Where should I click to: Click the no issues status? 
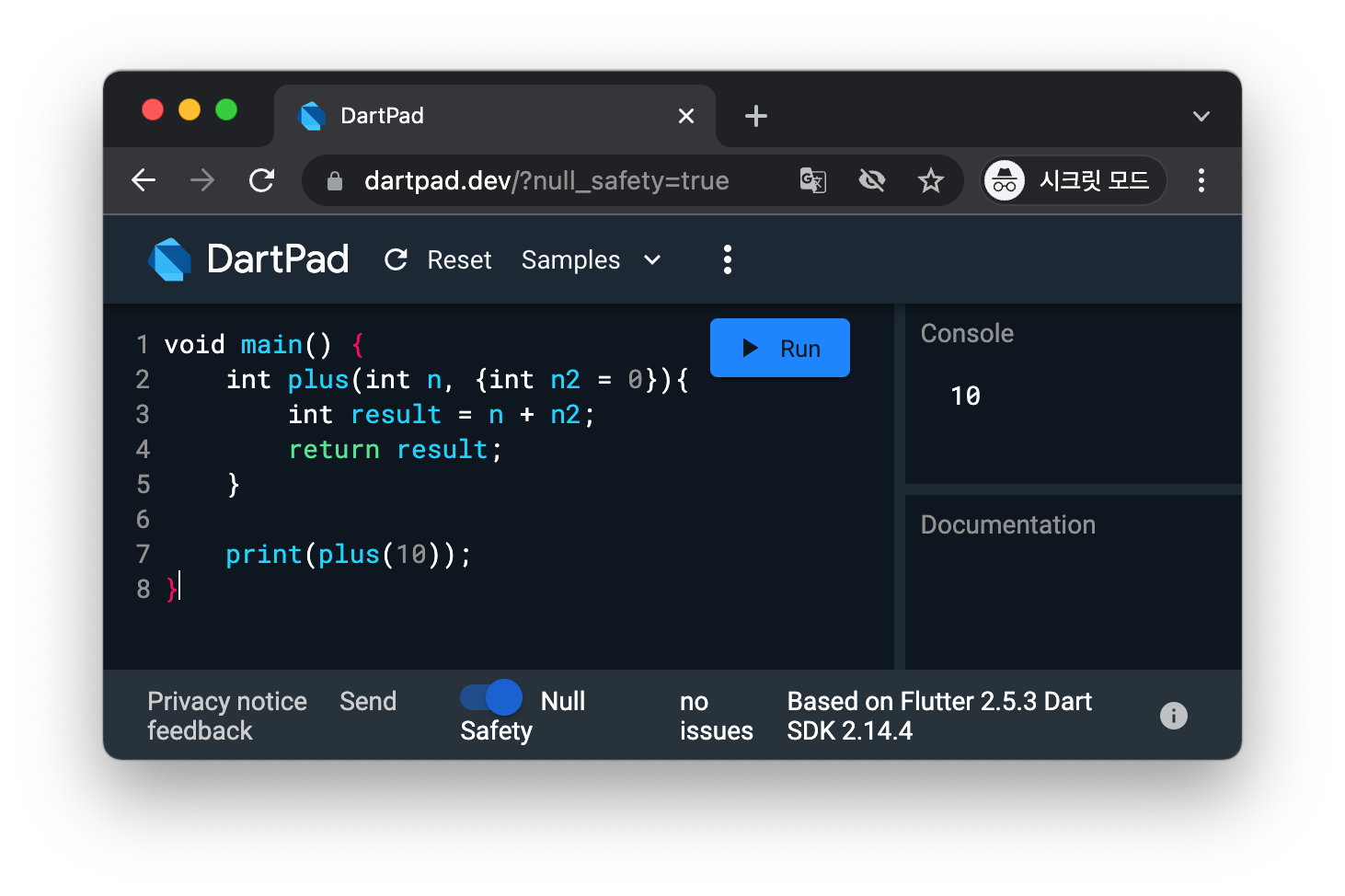(x=716, y=716)
